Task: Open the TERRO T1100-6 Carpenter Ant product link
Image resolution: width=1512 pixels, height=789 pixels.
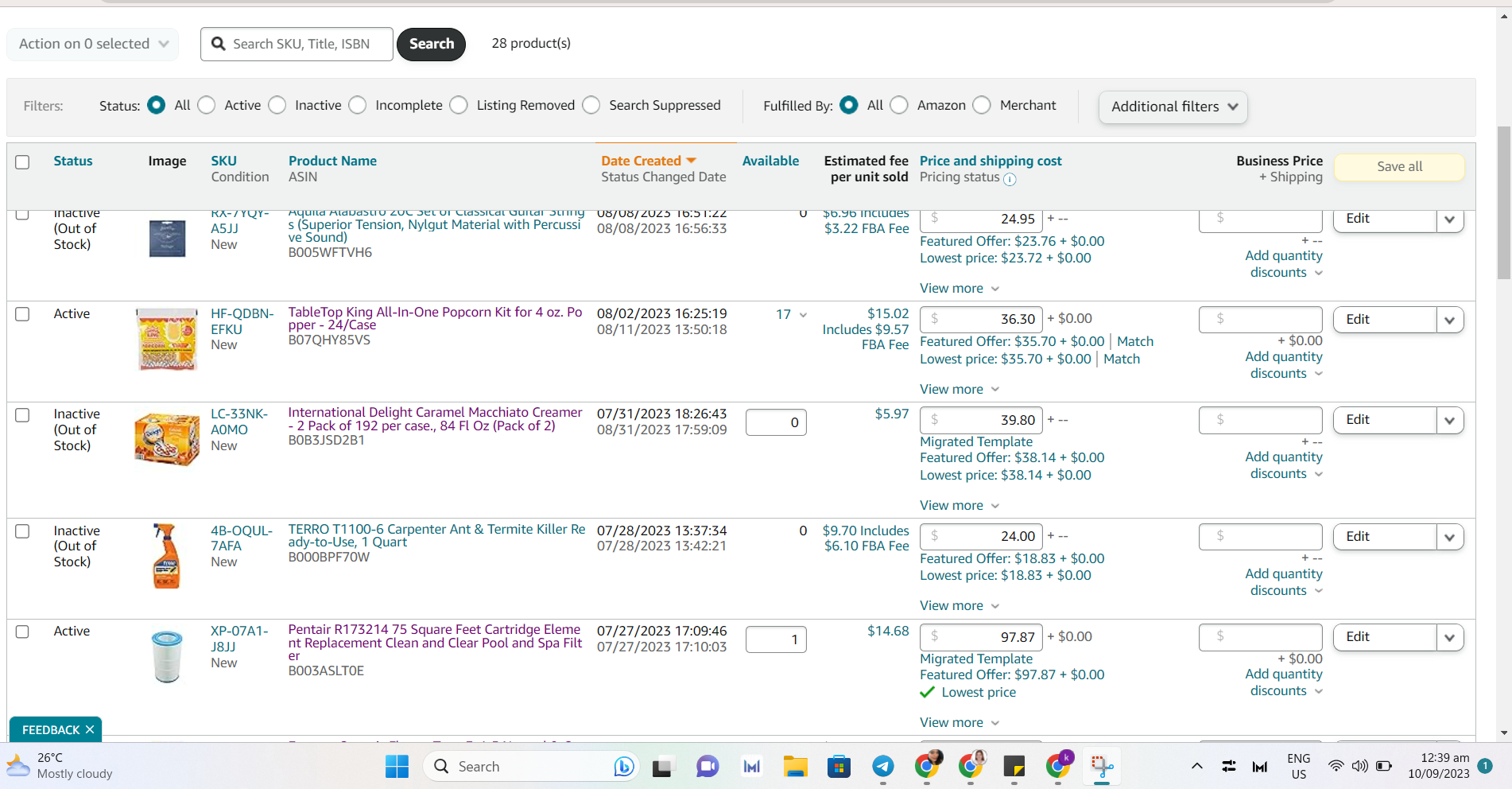Action: [436, 535]
